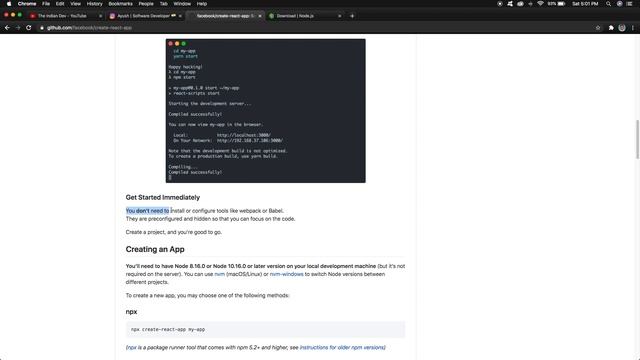Click the Get Started Immediately heading

click(x=163, y=198)
